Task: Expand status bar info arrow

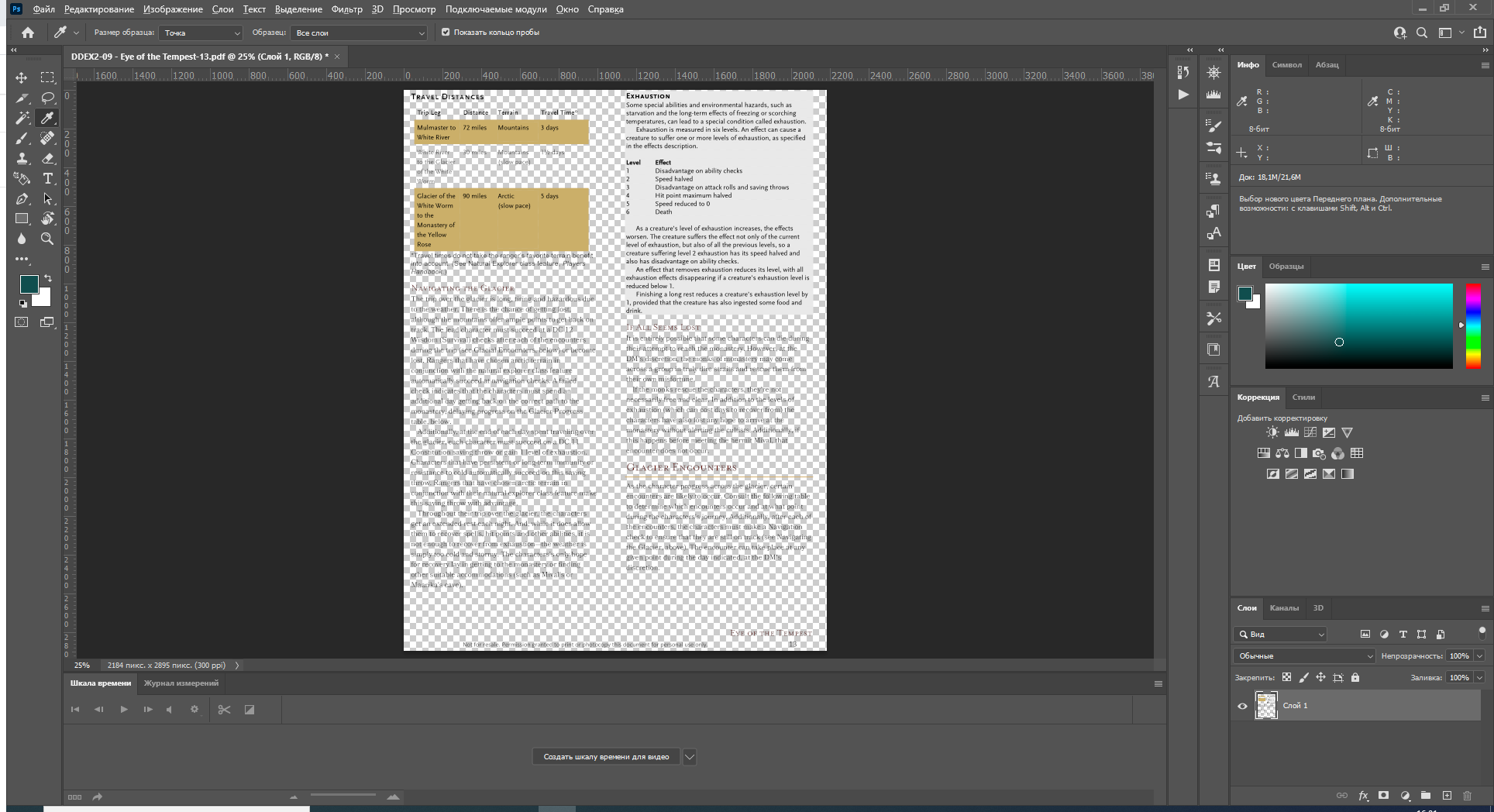Action: point(237,665)
